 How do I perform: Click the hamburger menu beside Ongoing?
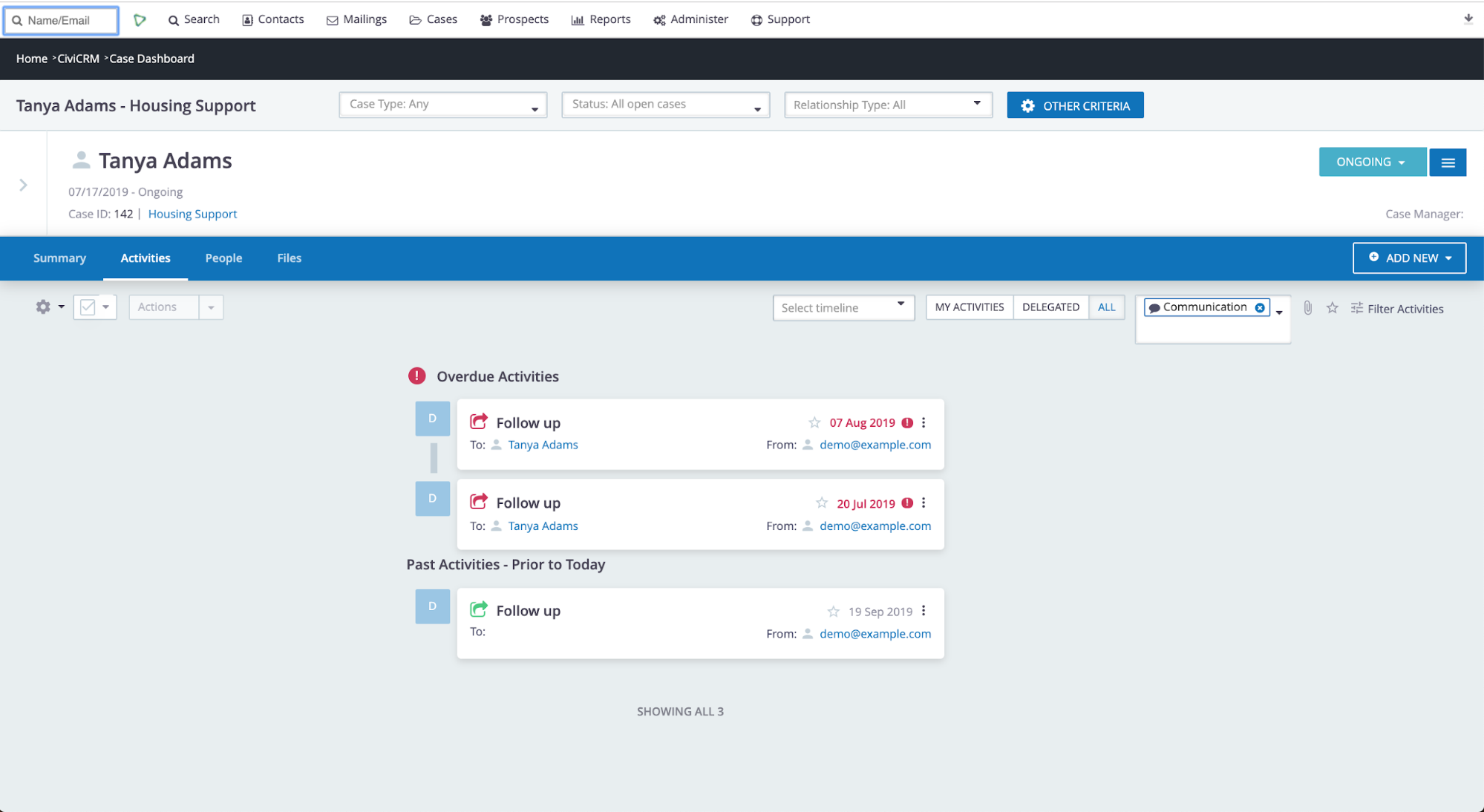pos(1448,163)
